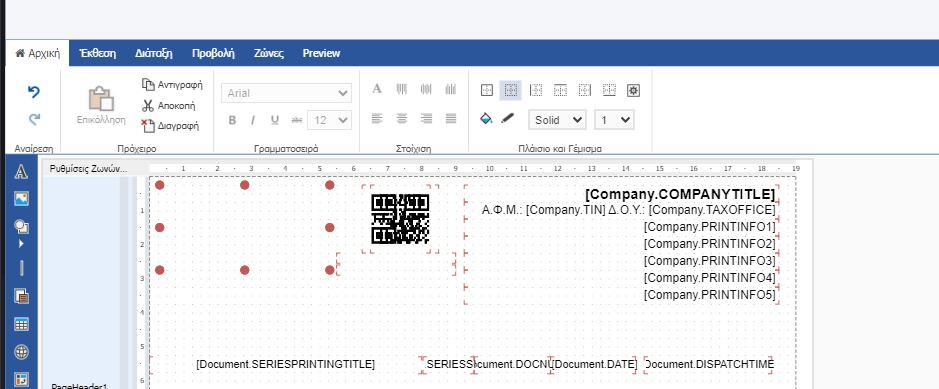Click the Επικόλληση paste clipboard icon
Screen dimensions: 939x389
point(101,99)
